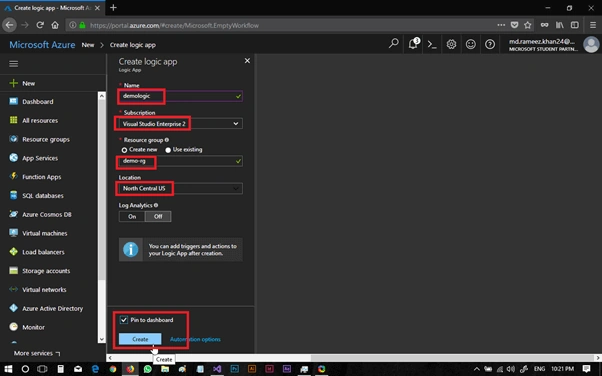602x376 pixels.
Task: Turn Log Analytics Off
Action: click(158, 217)
